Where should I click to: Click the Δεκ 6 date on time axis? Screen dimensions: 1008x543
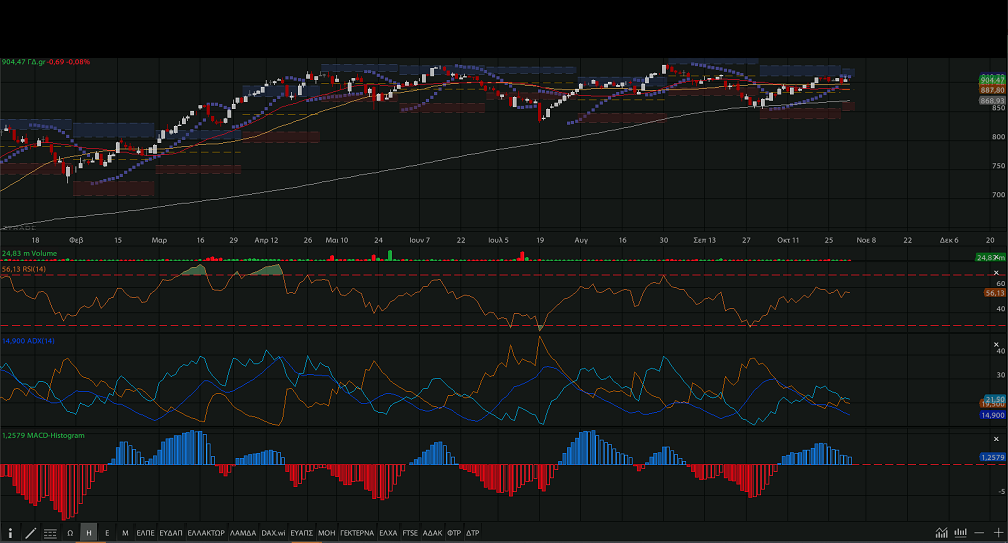tap(949, 240)
